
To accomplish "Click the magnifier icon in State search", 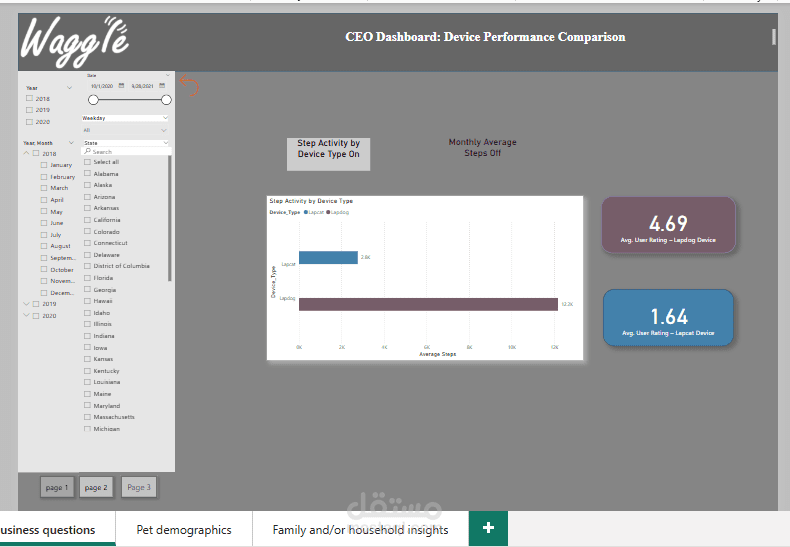I will point(87,151).
